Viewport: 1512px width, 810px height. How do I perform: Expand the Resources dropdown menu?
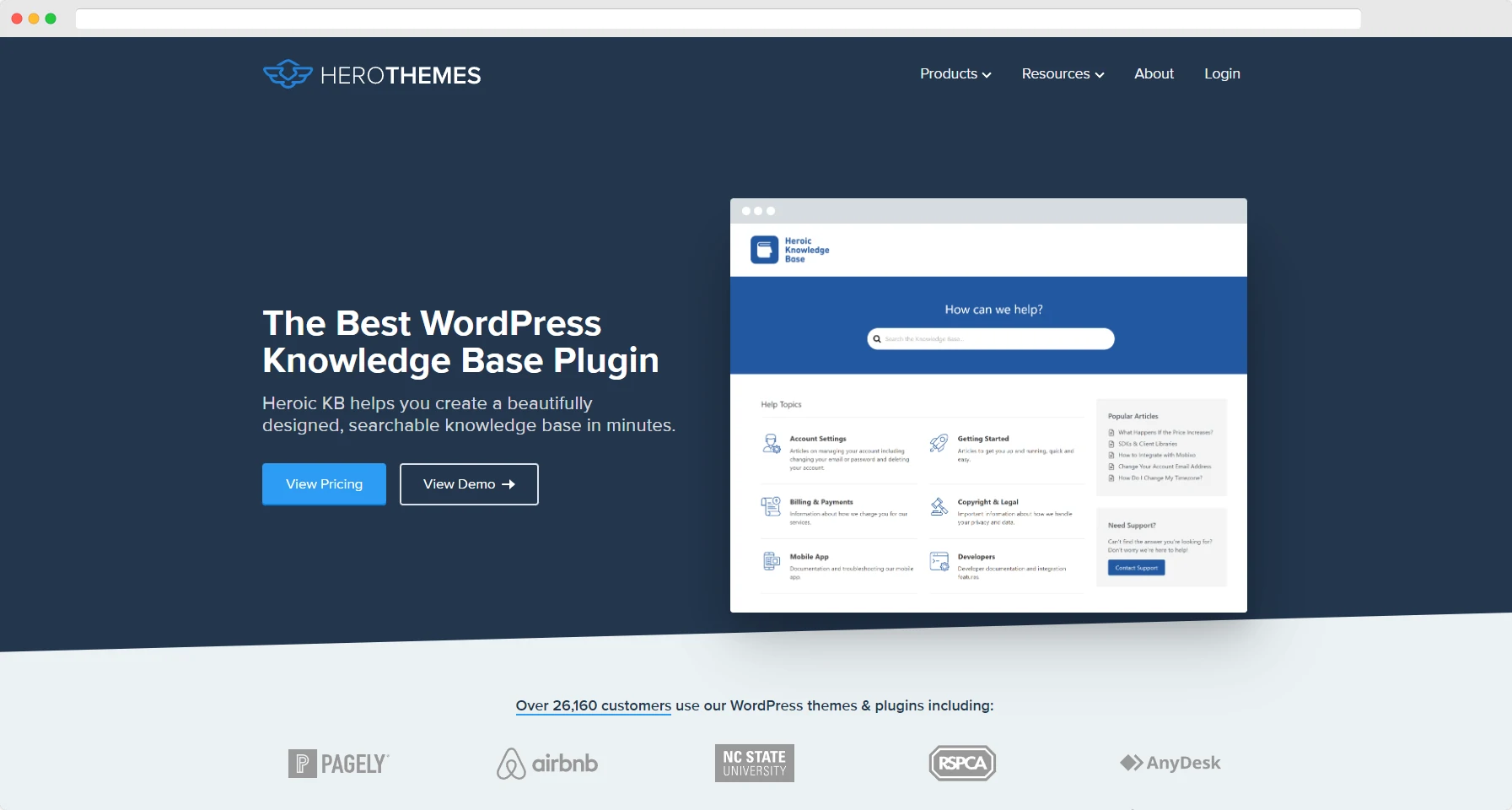[x=1062, y=74]
